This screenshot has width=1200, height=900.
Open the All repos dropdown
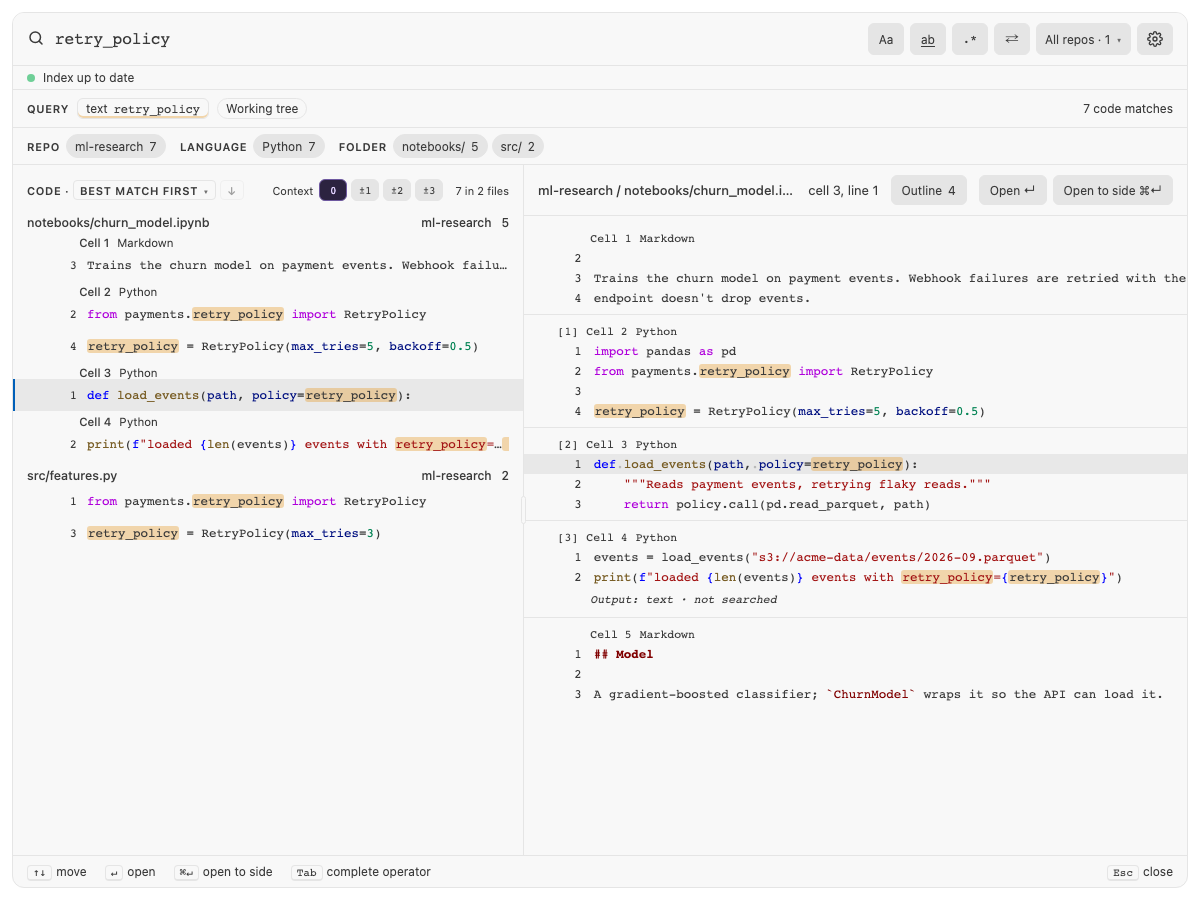tap(1083, 39)
